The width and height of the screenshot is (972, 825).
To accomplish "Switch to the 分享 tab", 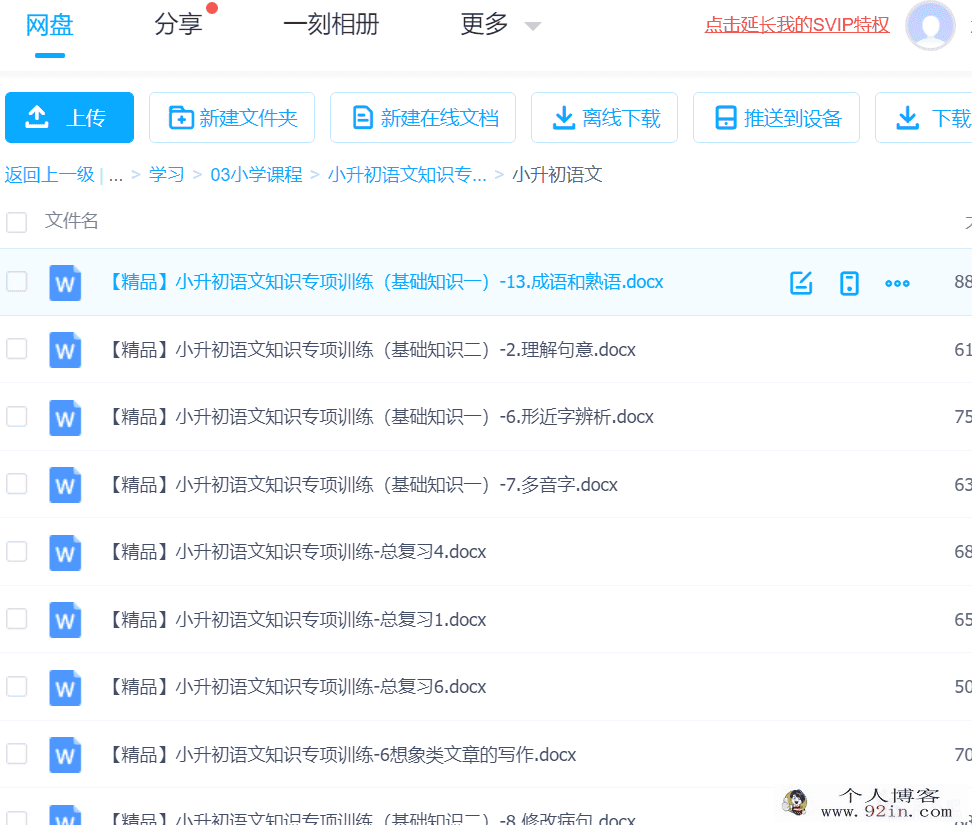I will [x=178, y=25].
